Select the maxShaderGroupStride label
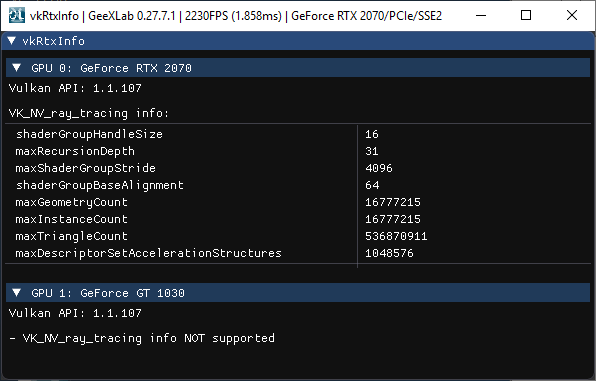This screenshot has height=381, width=596. [x=86, y=168]
